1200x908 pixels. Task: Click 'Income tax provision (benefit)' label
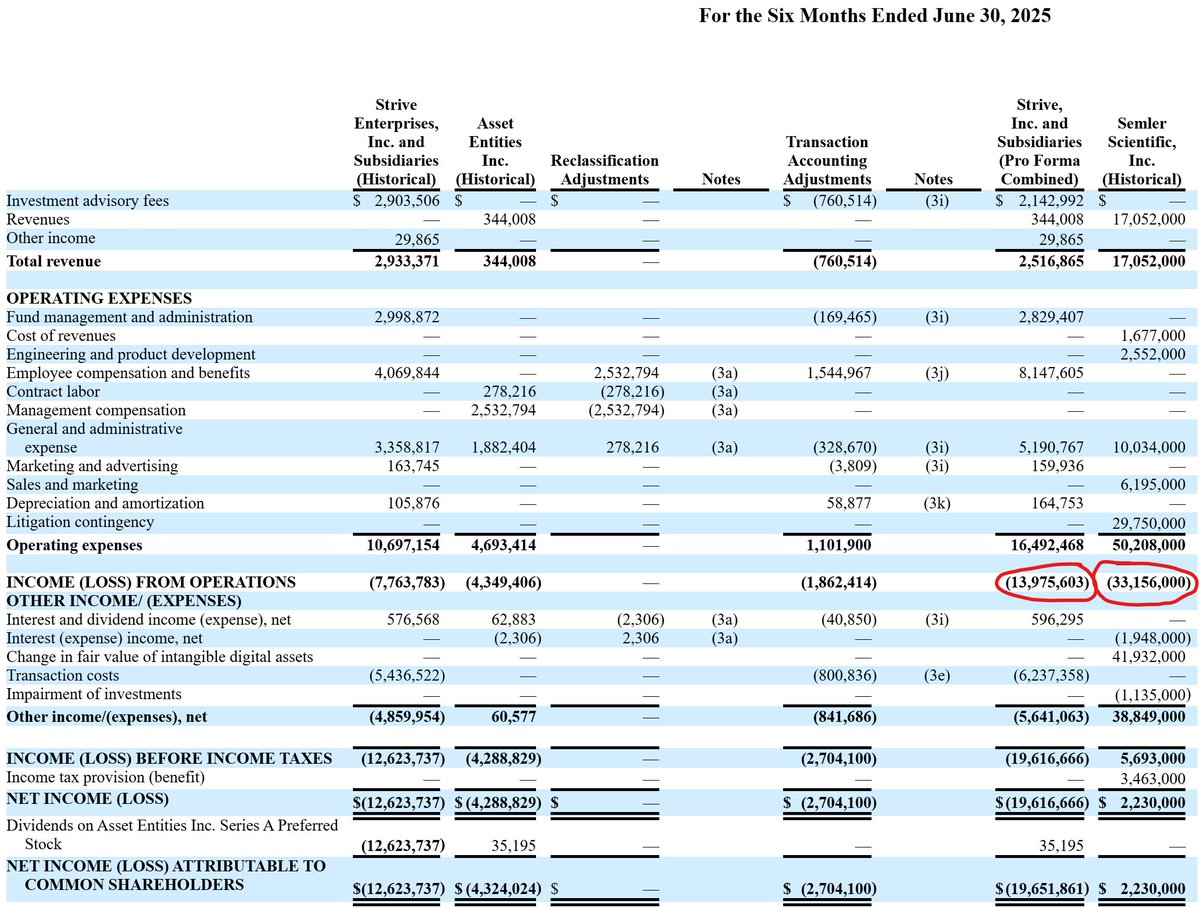click(105, 777)
